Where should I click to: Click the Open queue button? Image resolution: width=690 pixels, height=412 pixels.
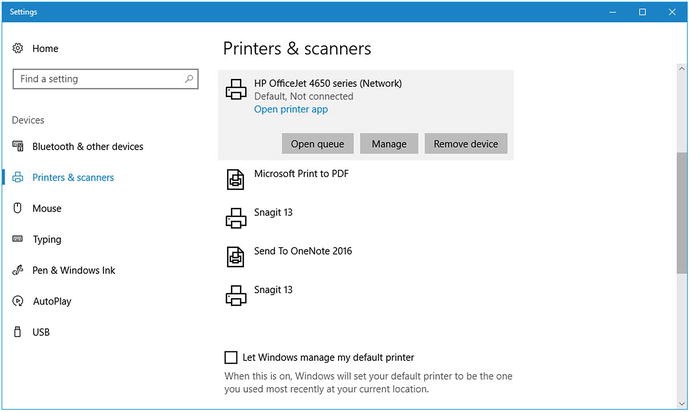[x=317, y=143]
